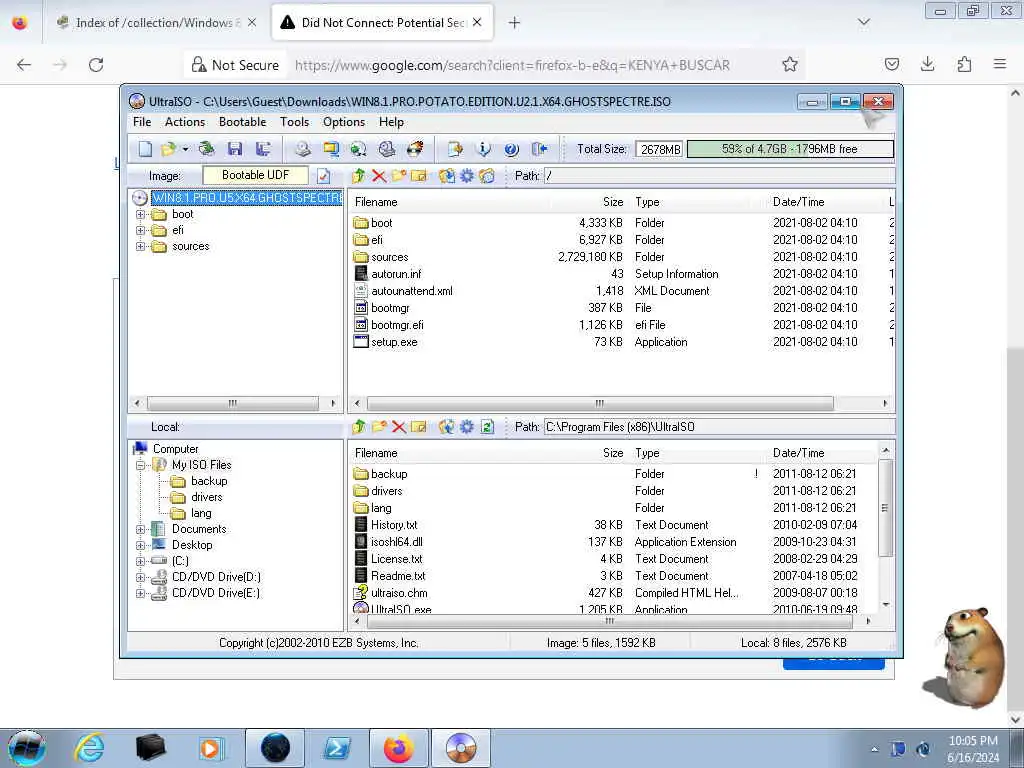The width and height of the screenshot is (1024, 768).
Task: Click the New image toolbar icon
Action: pos(145,150)
